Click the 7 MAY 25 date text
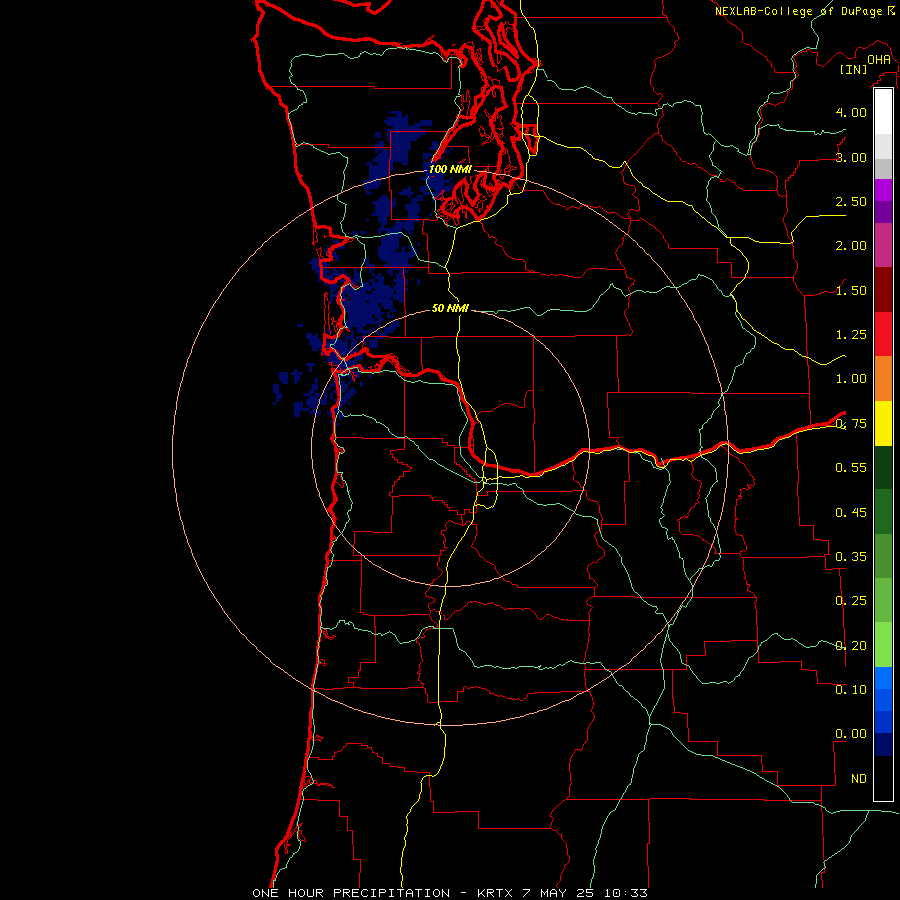900x900 pixels. 558,893
